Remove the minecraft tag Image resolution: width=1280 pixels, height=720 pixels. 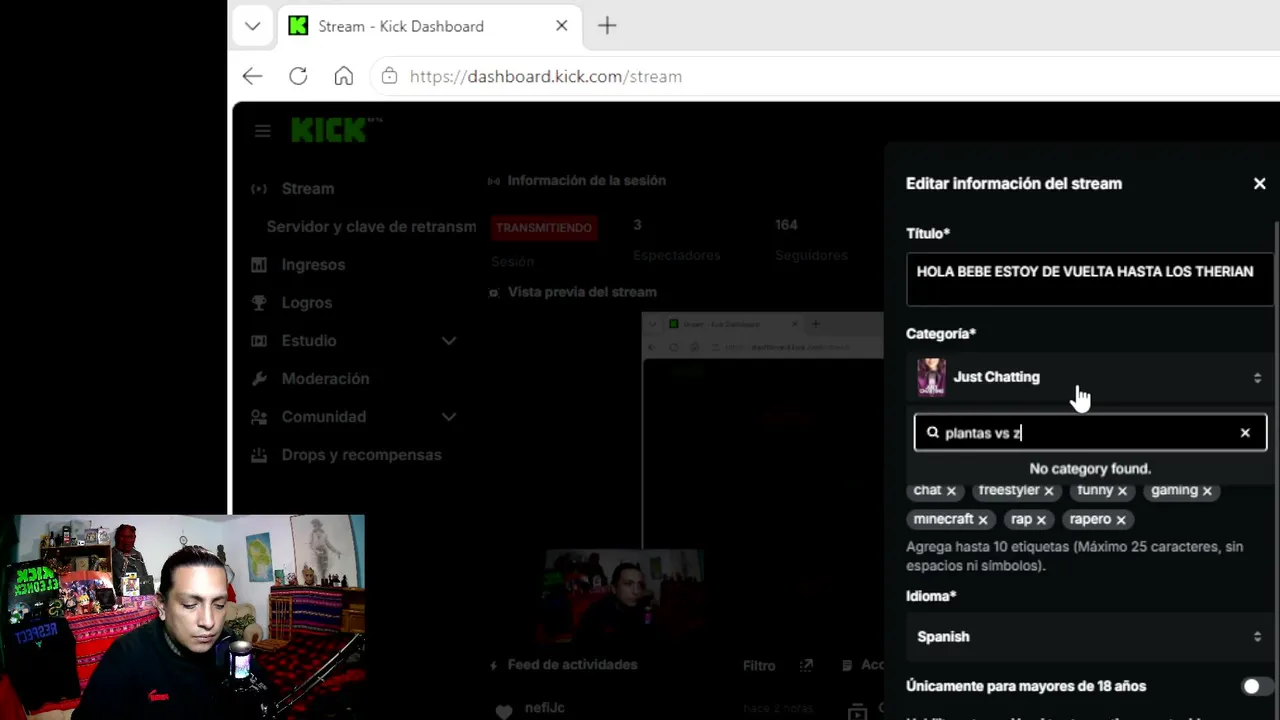(983, 520)
